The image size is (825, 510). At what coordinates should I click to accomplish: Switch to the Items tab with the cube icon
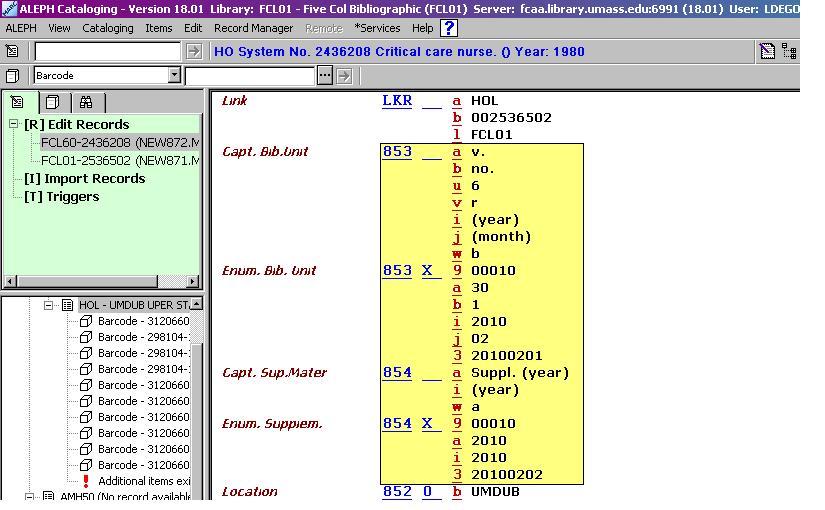(x=53, y=102)
